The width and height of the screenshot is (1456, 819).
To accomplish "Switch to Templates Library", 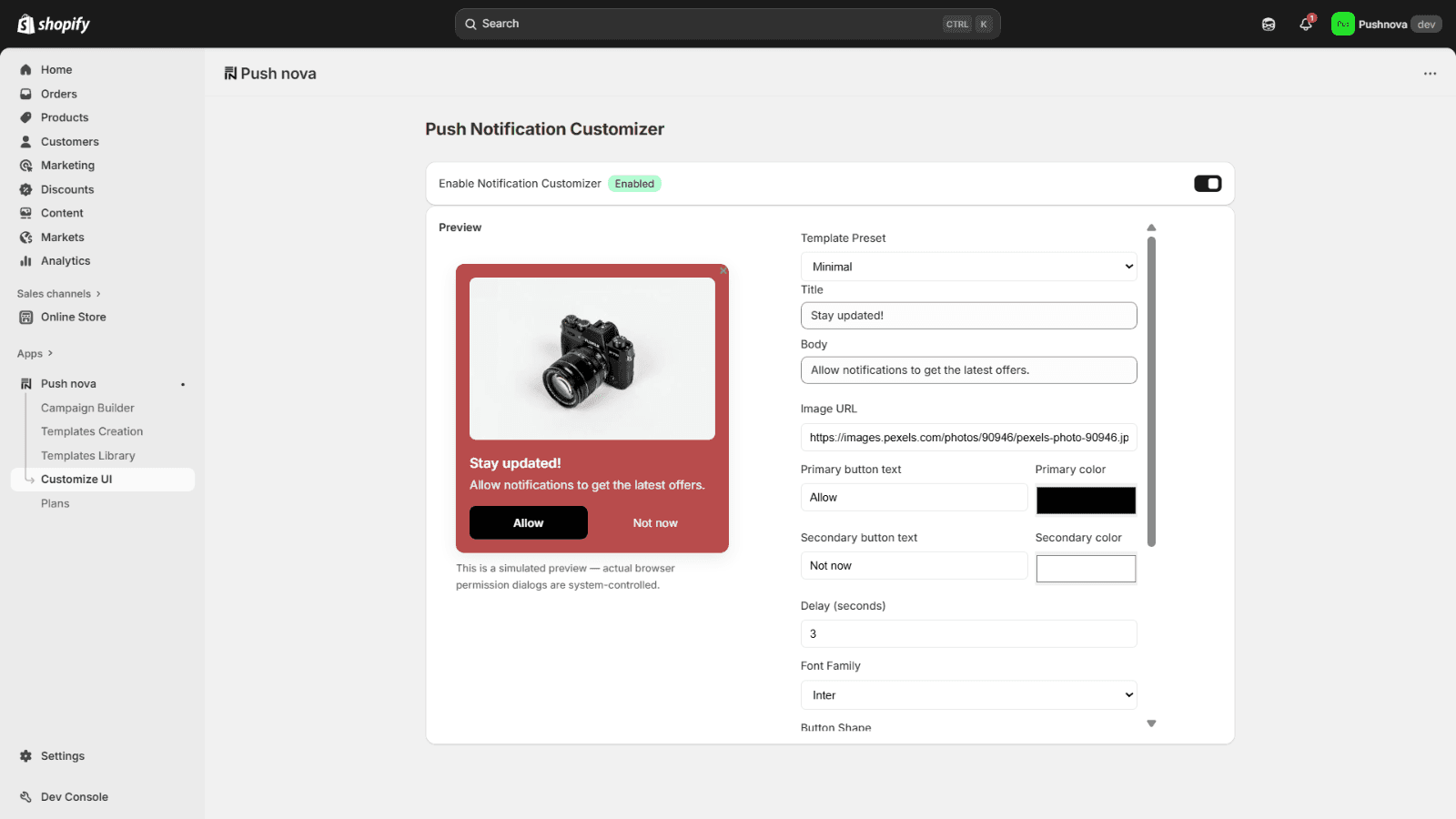I will pos(88,455).
